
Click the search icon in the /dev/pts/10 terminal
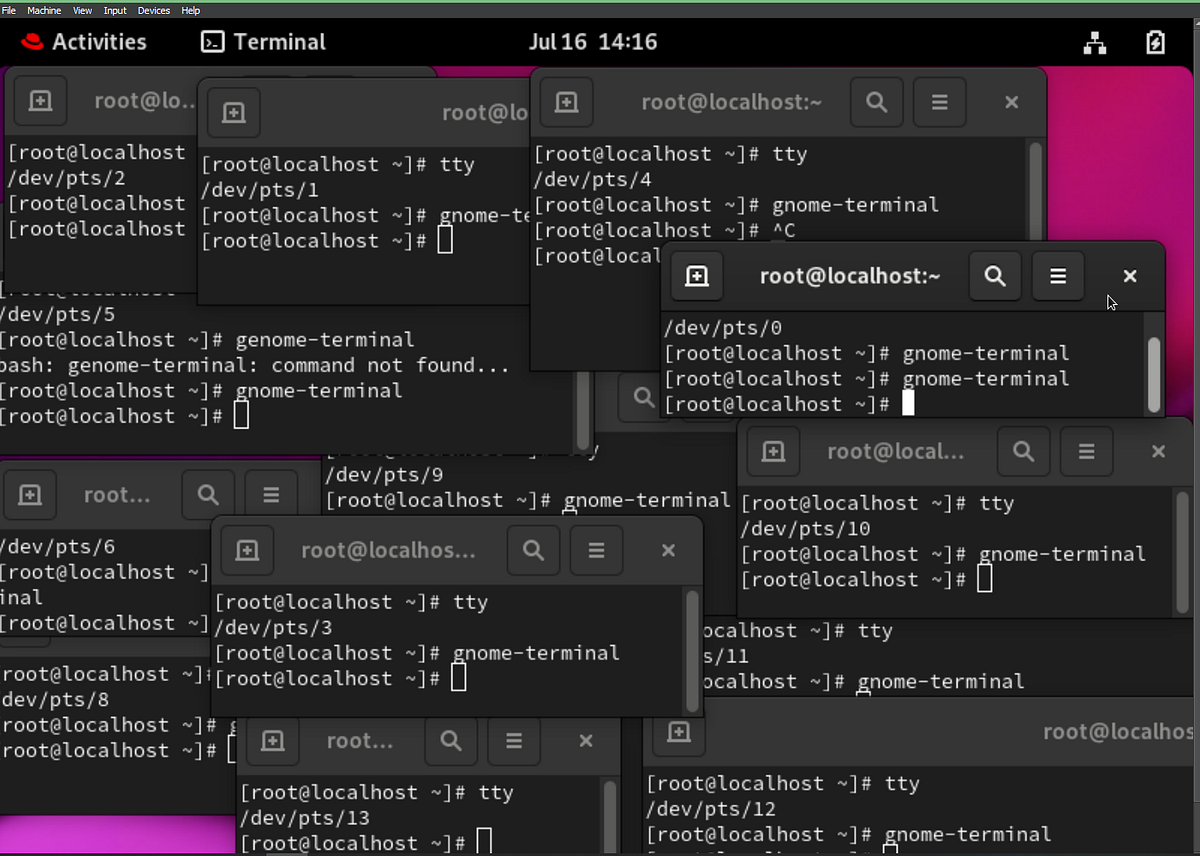(x=1023, y=451)
